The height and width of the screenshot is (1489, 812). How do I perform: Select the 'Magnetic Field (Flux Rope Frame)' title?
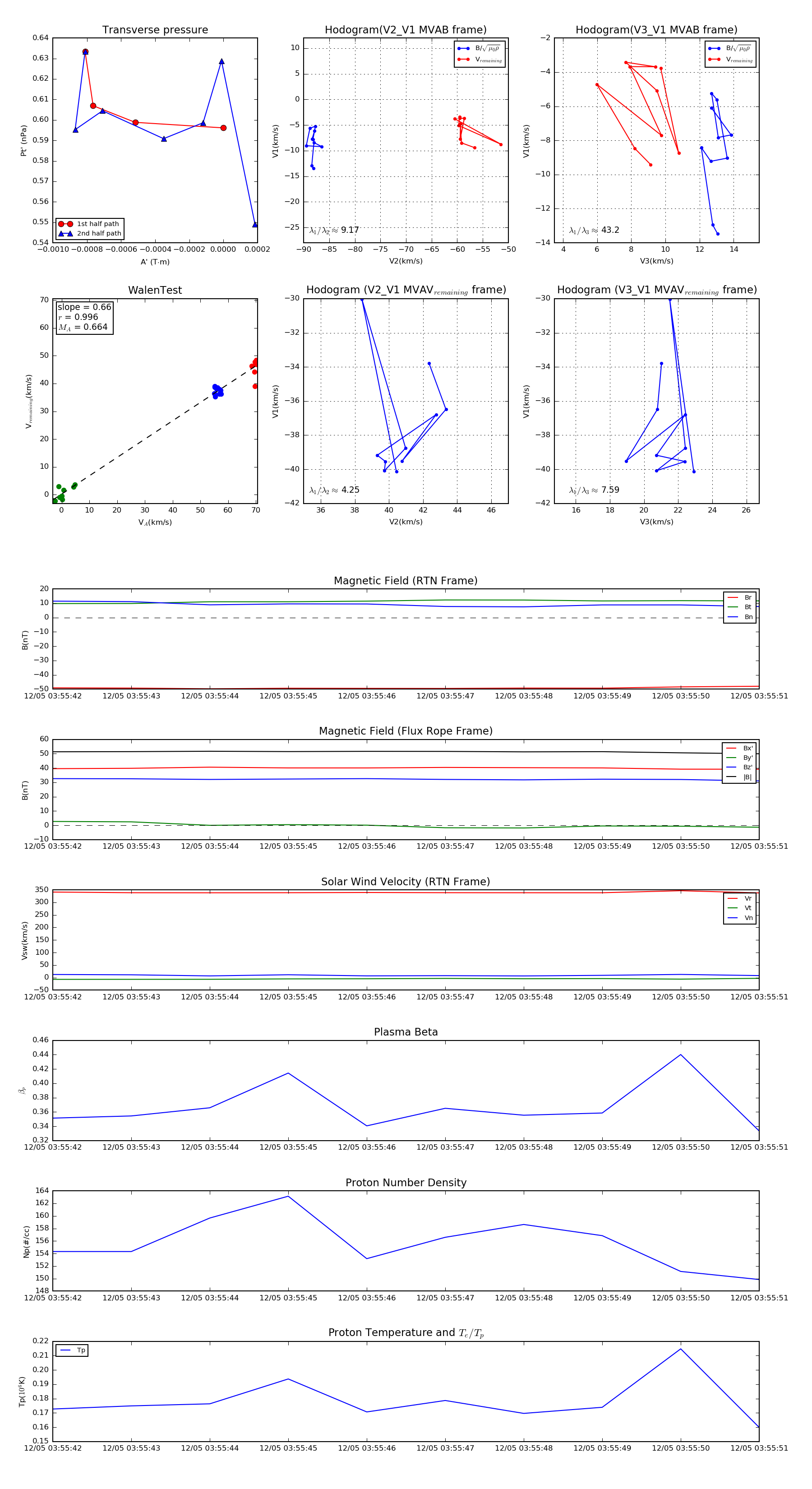tap(406, 731)
